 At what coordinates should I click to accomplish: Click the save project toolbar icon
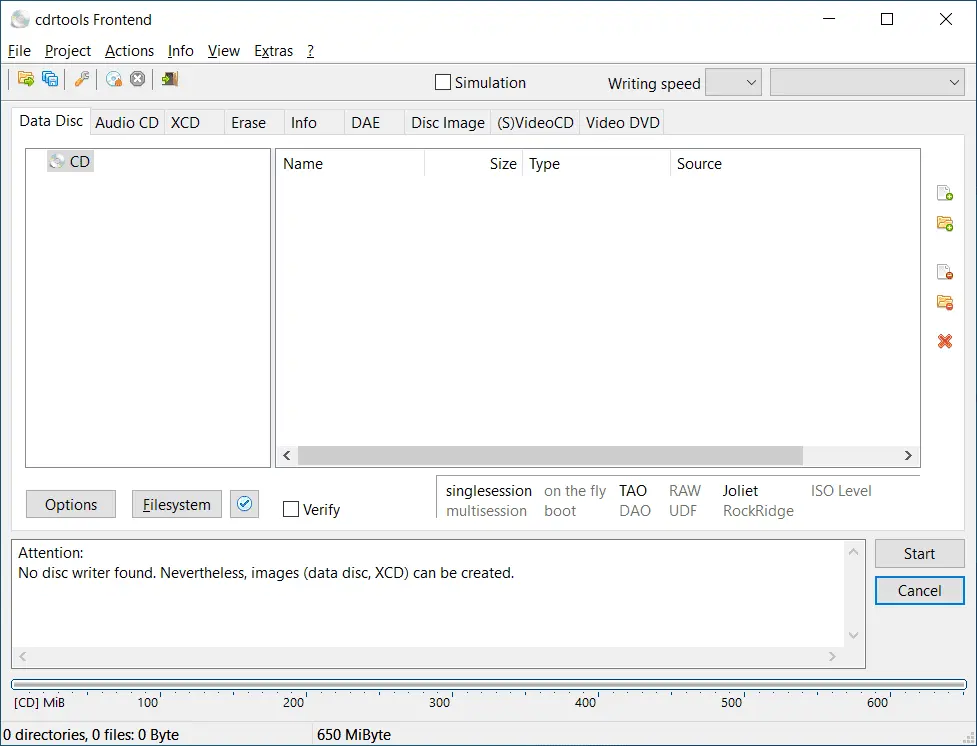50,79
